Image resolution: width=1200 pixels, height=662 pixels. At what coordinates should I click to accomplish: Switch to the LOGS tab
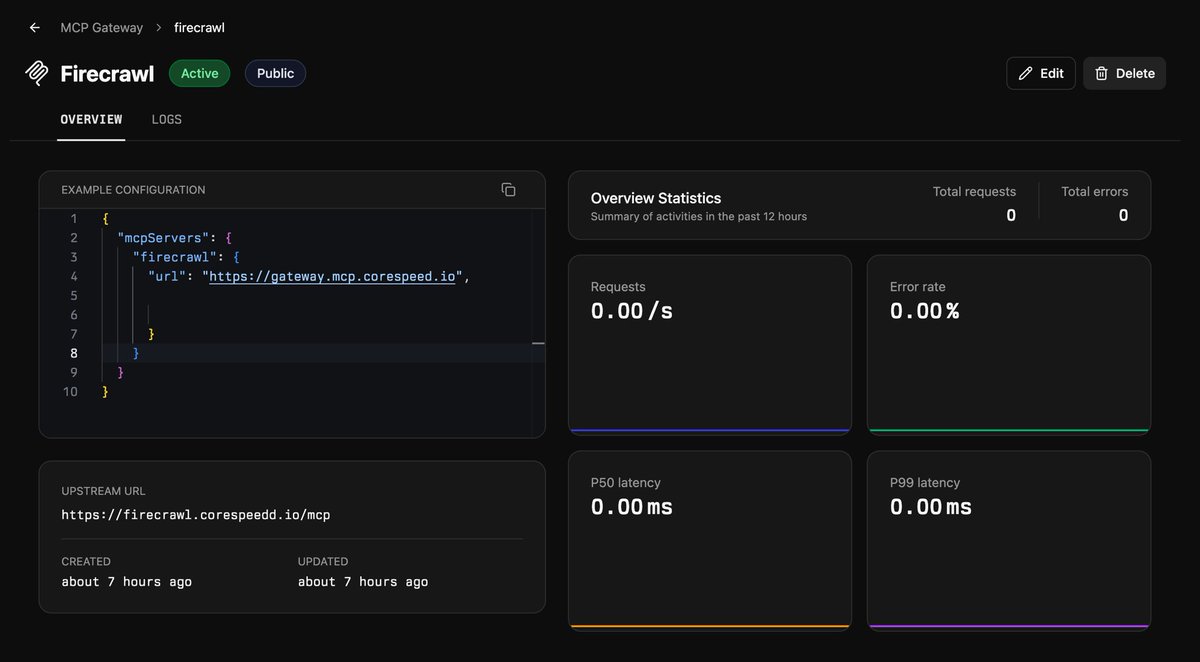167,119
